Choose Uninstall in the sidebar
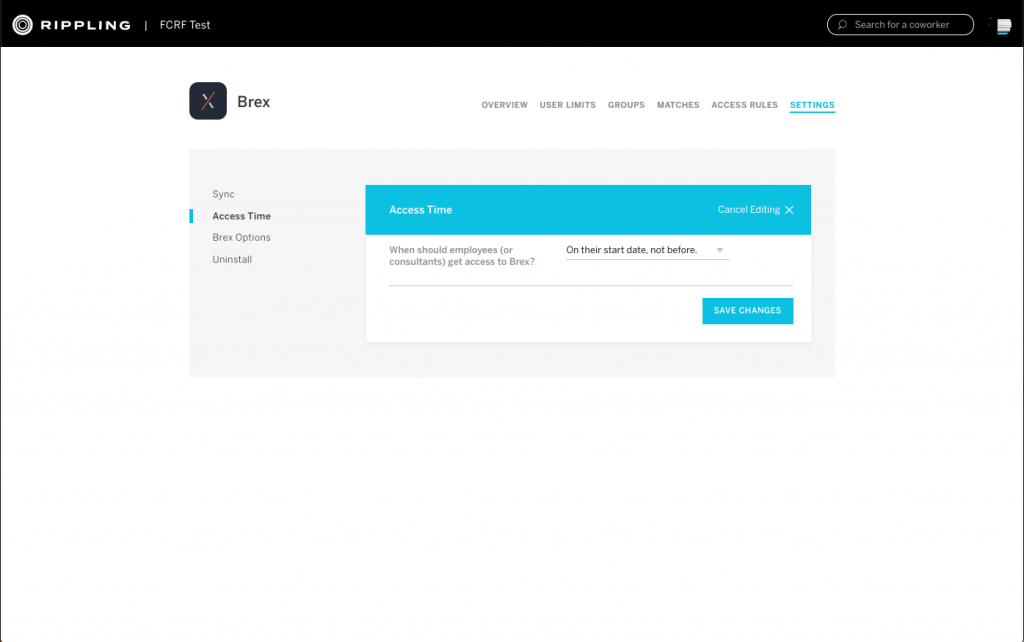1024x642 pixels. (x=232, y=259)
